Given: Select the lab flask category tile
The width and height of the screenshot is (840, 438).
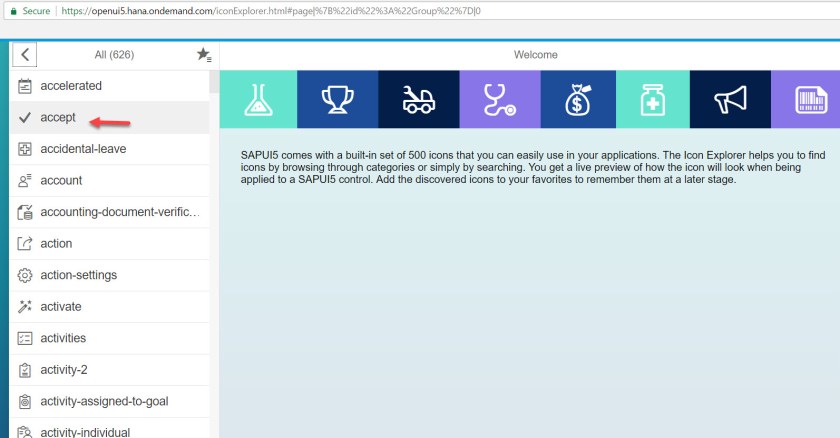Looking at the screenshot, I should [x=258, y=100].
